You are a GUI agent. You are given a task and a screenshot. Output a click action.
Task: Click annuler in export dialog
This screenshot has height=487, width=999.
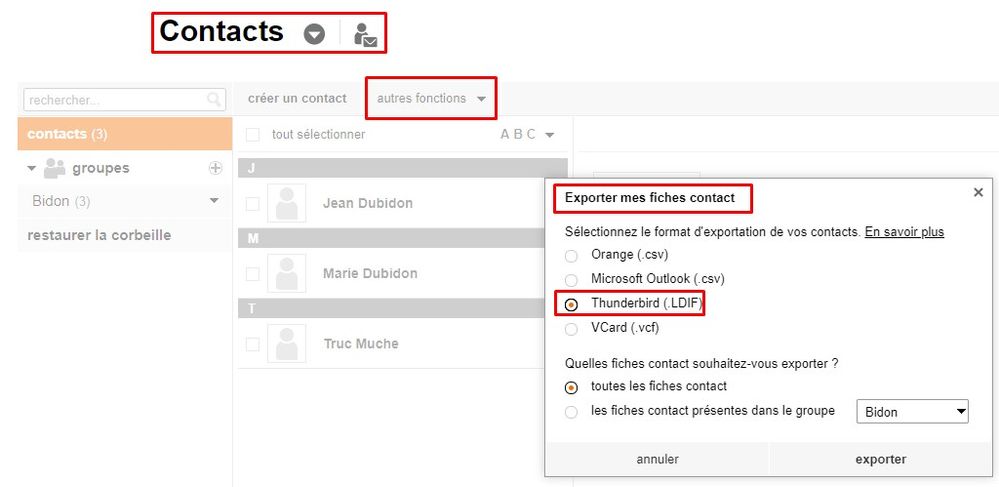coord(658,459)
